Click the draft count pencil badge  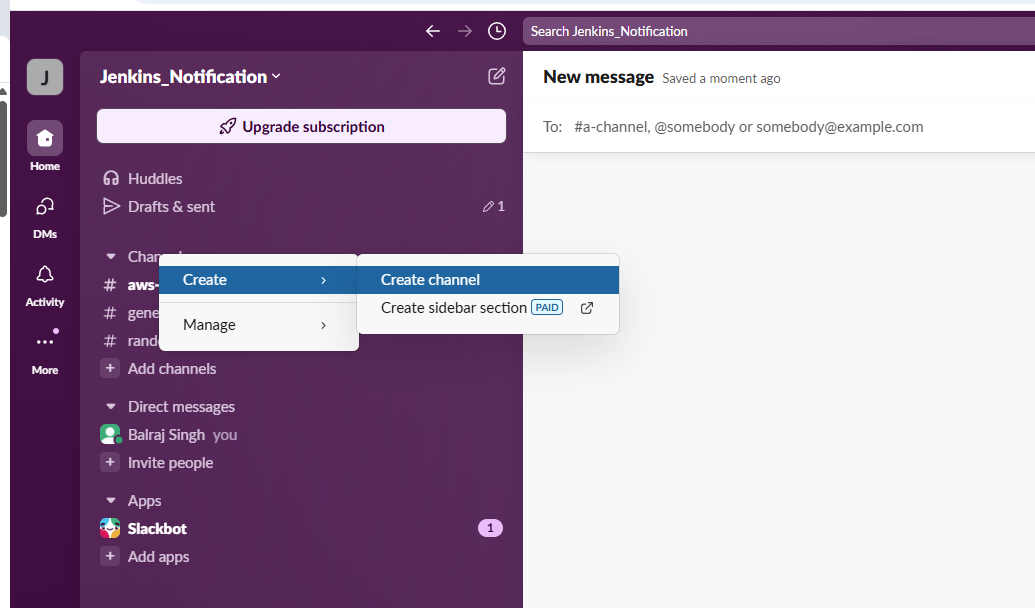pyautogui.click(x=493, y=207)
